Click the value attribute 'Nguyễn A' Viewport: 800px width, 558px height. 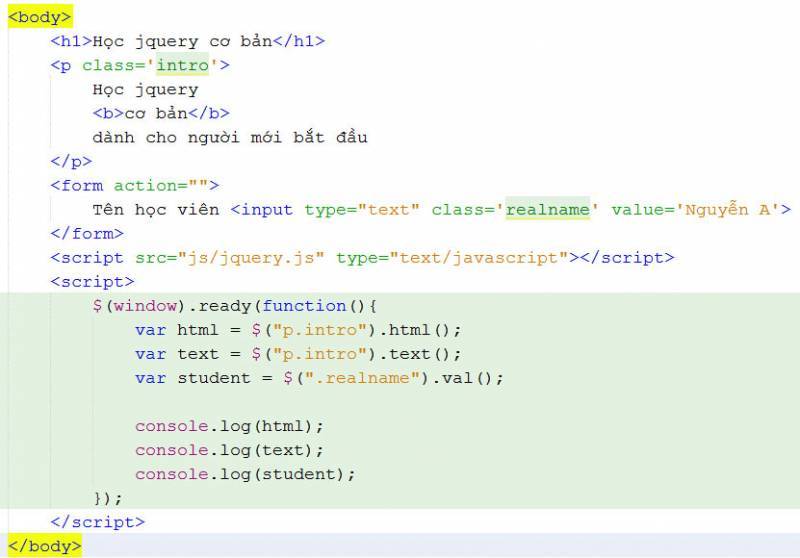point(727,209)
